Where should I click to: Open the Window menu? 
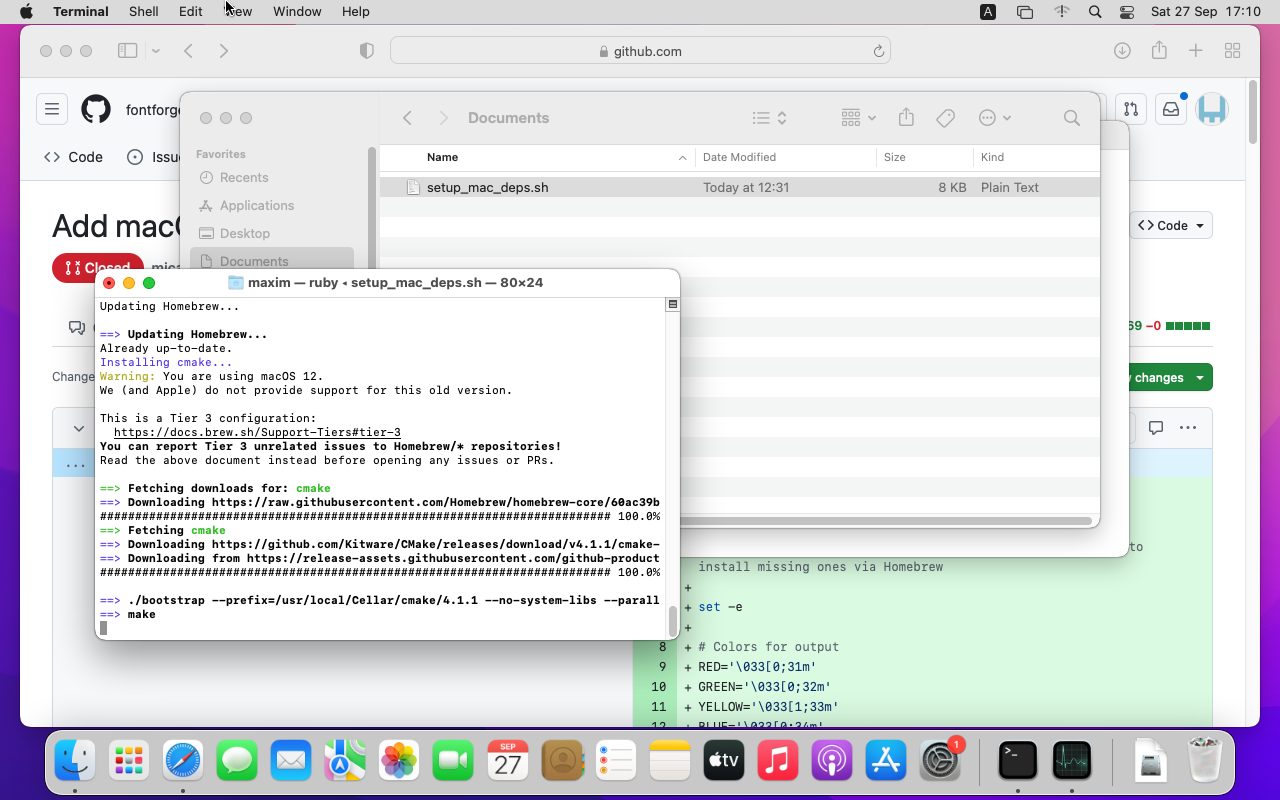pyautogui.click(x=297, y=12)
